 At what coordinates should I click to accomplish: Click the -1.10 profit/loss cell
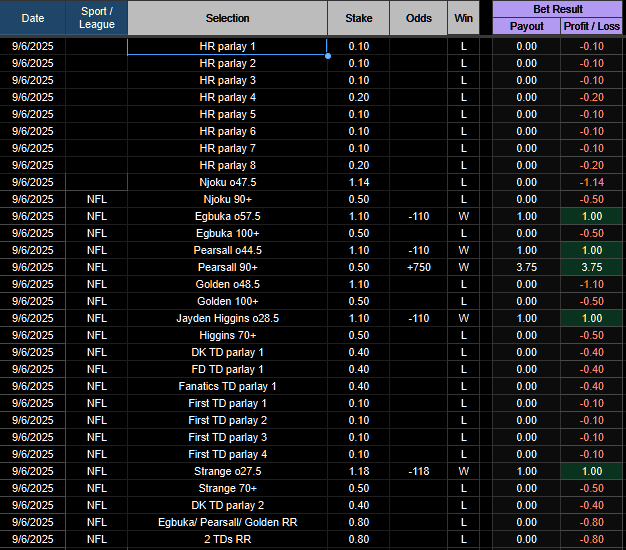[592, 284]
